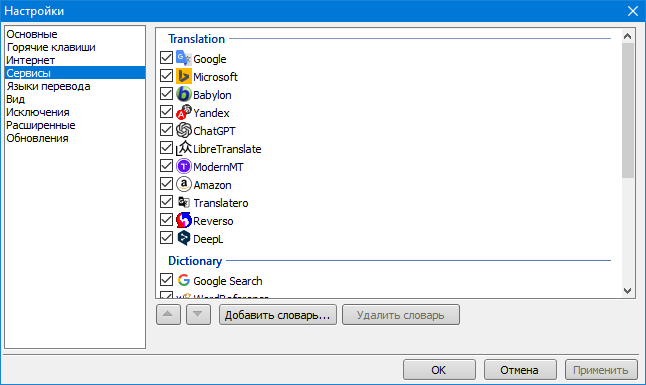646x385 pixels.
Task: Uncheck the DeepL checkbox
Action: point(166,238)
